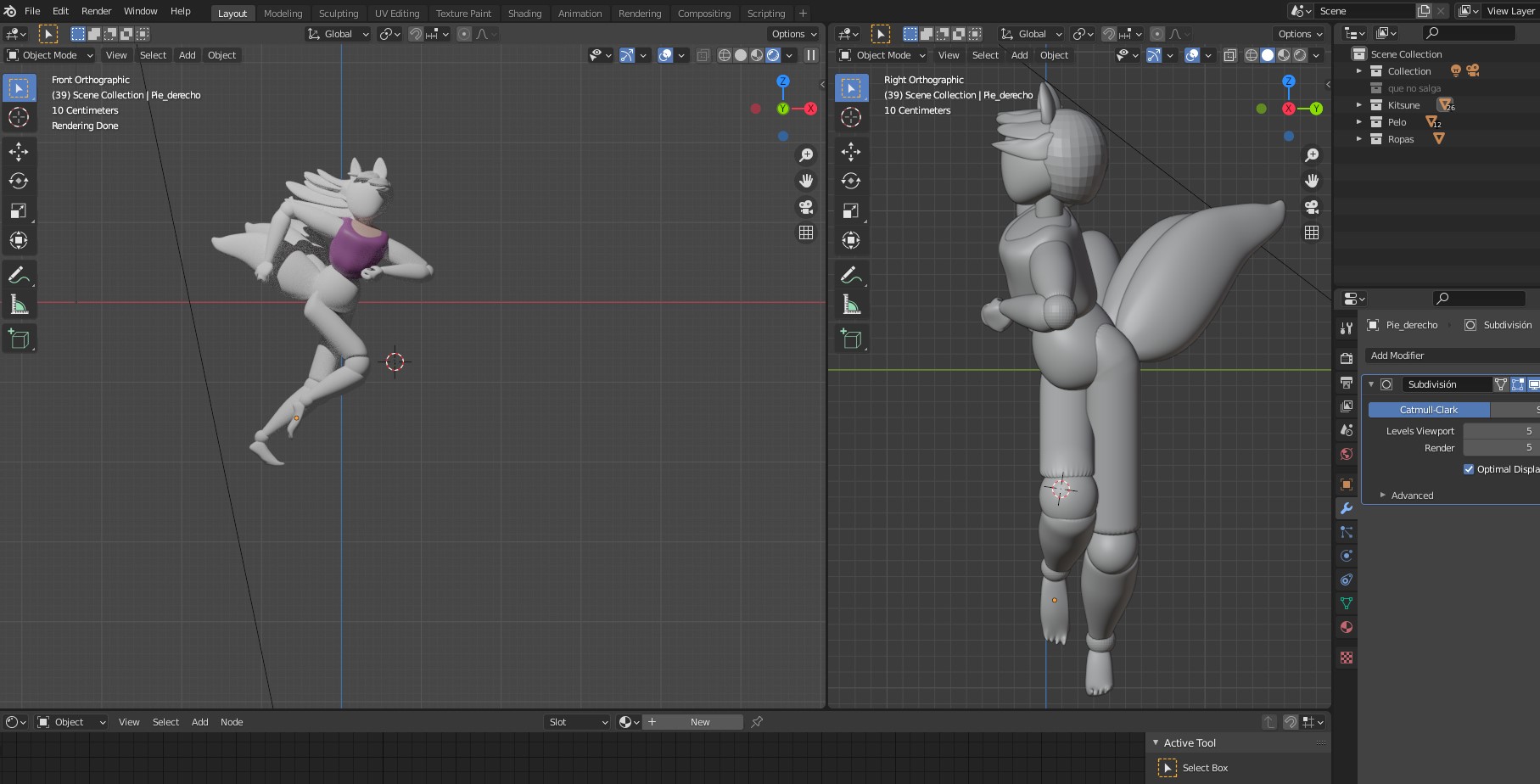Adjust Levels Viewport value field

click(1501, 431)
